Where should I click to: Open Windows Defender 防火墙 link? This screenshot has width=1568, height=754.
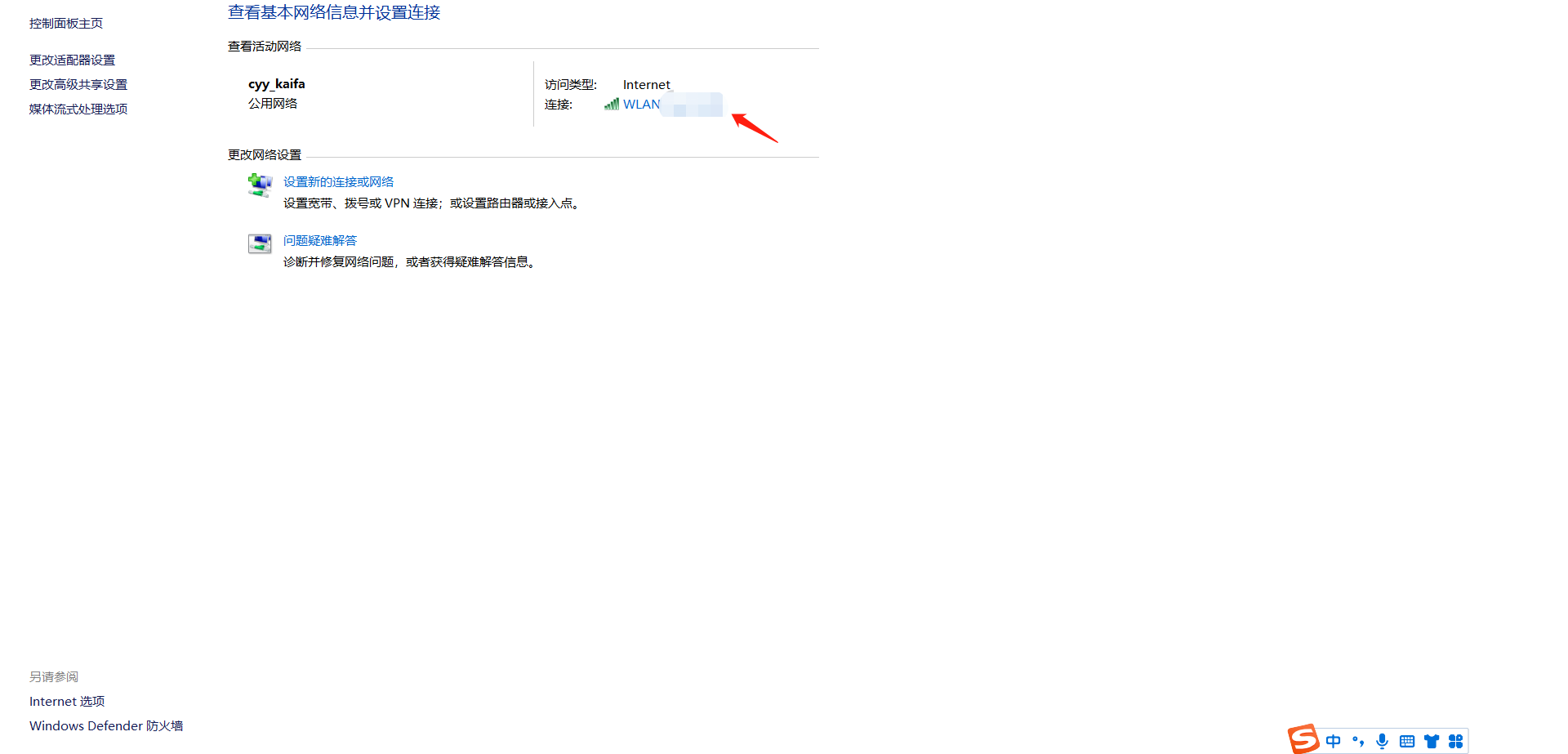click(x=106, y=726)
